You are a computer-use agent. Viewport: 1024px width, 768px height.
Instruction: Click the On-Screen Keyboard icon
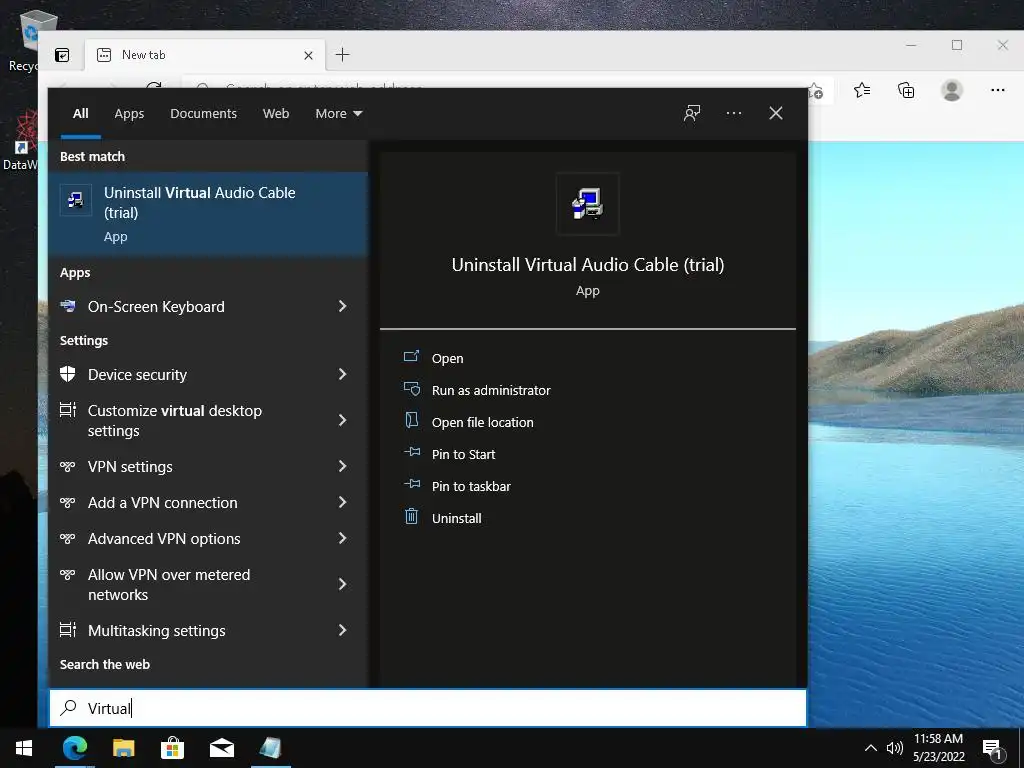[x=67, y=306]
